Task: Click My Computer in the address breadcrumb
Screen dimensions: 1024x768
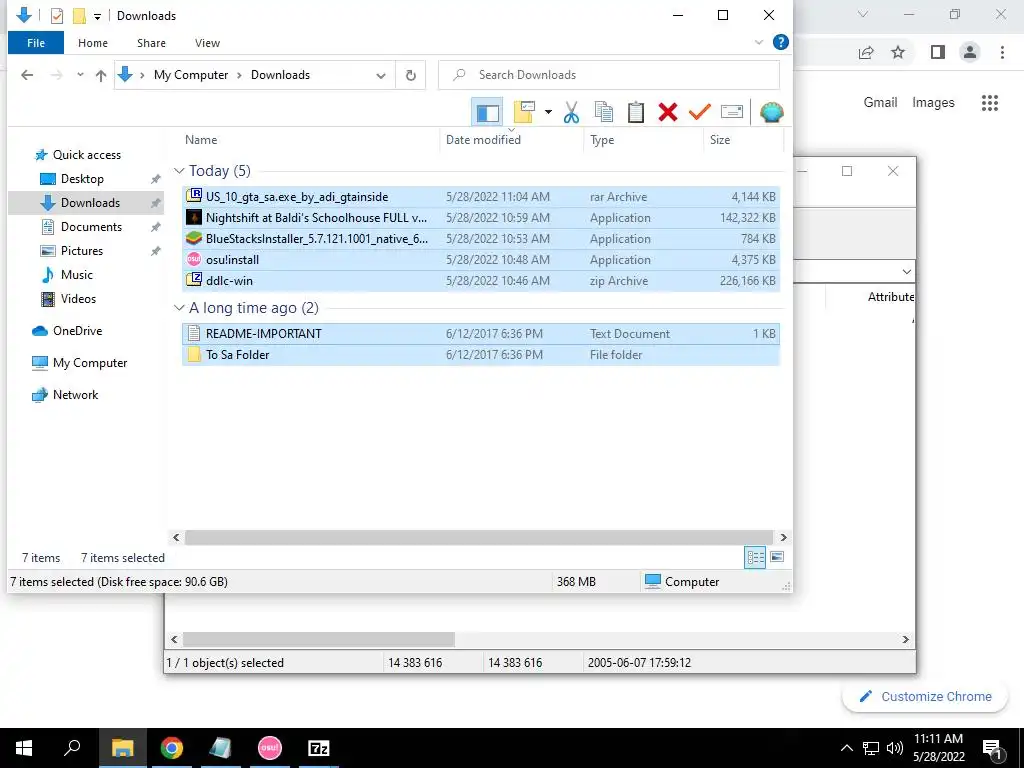Action: [x=191, y=75]
